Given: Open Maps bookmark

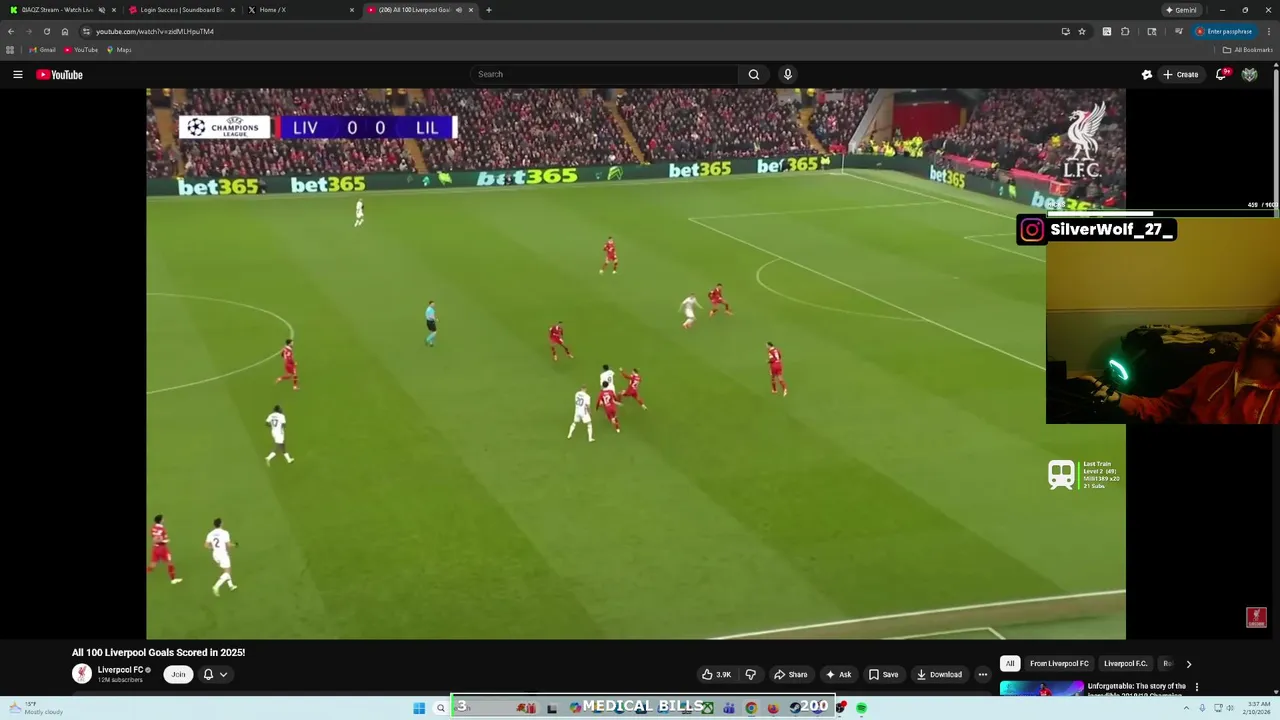Looking at the screenshot, I should pos(119,50).
